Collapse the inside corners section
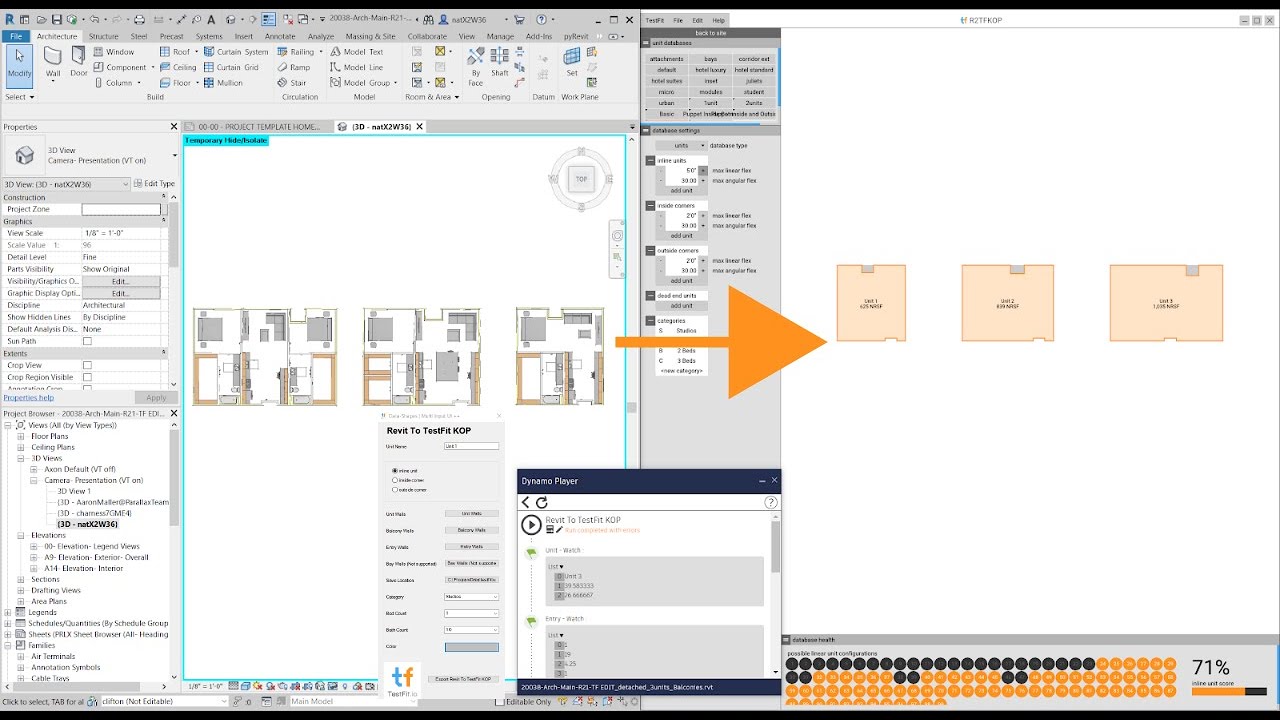This screenshot has height=720, width=1280. pos(651,205)
